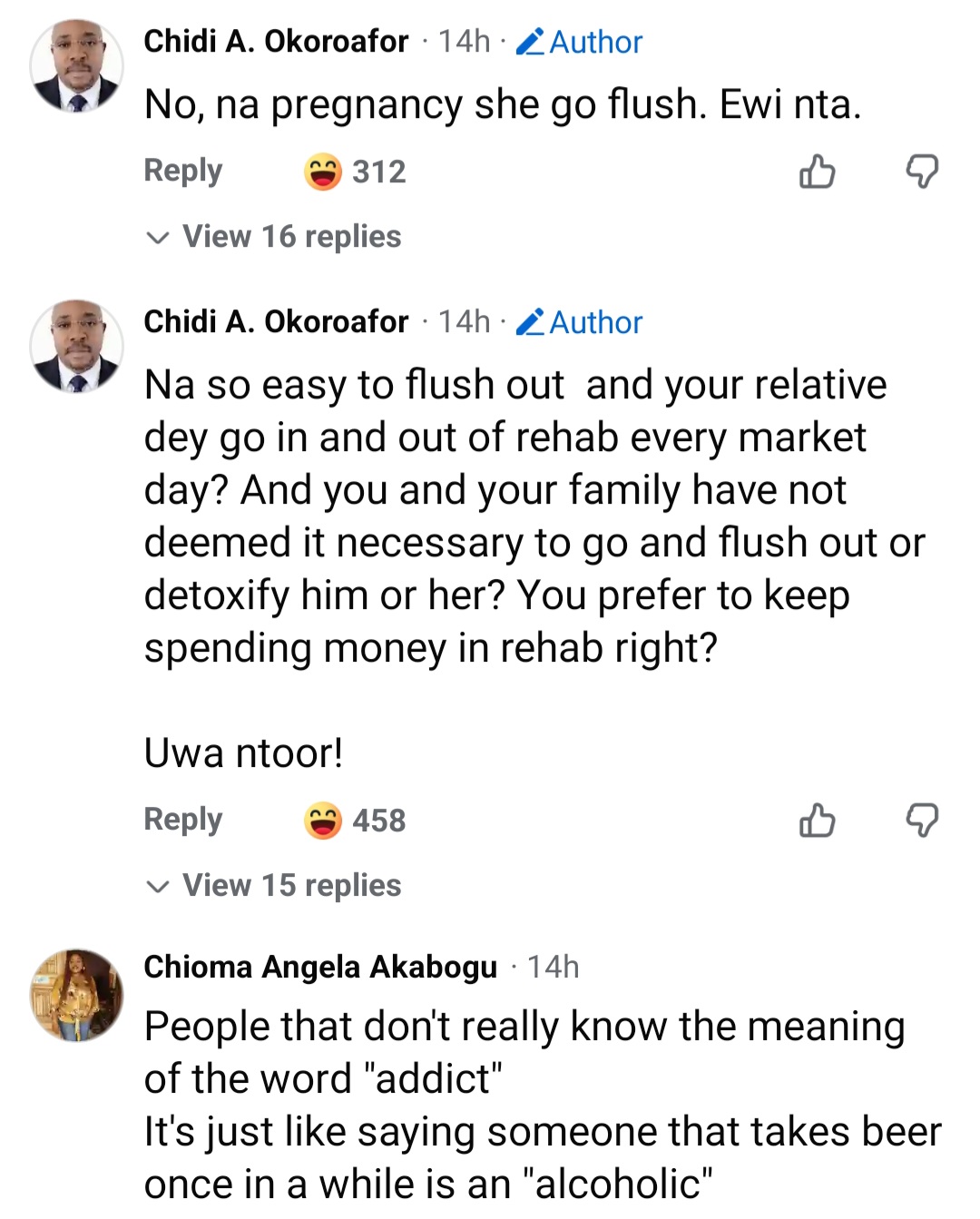This screenshot has width=980, height=1219.
Task: Click the thumbs up icon on Chidi's first comment
Action: click(x=817, y=172)
